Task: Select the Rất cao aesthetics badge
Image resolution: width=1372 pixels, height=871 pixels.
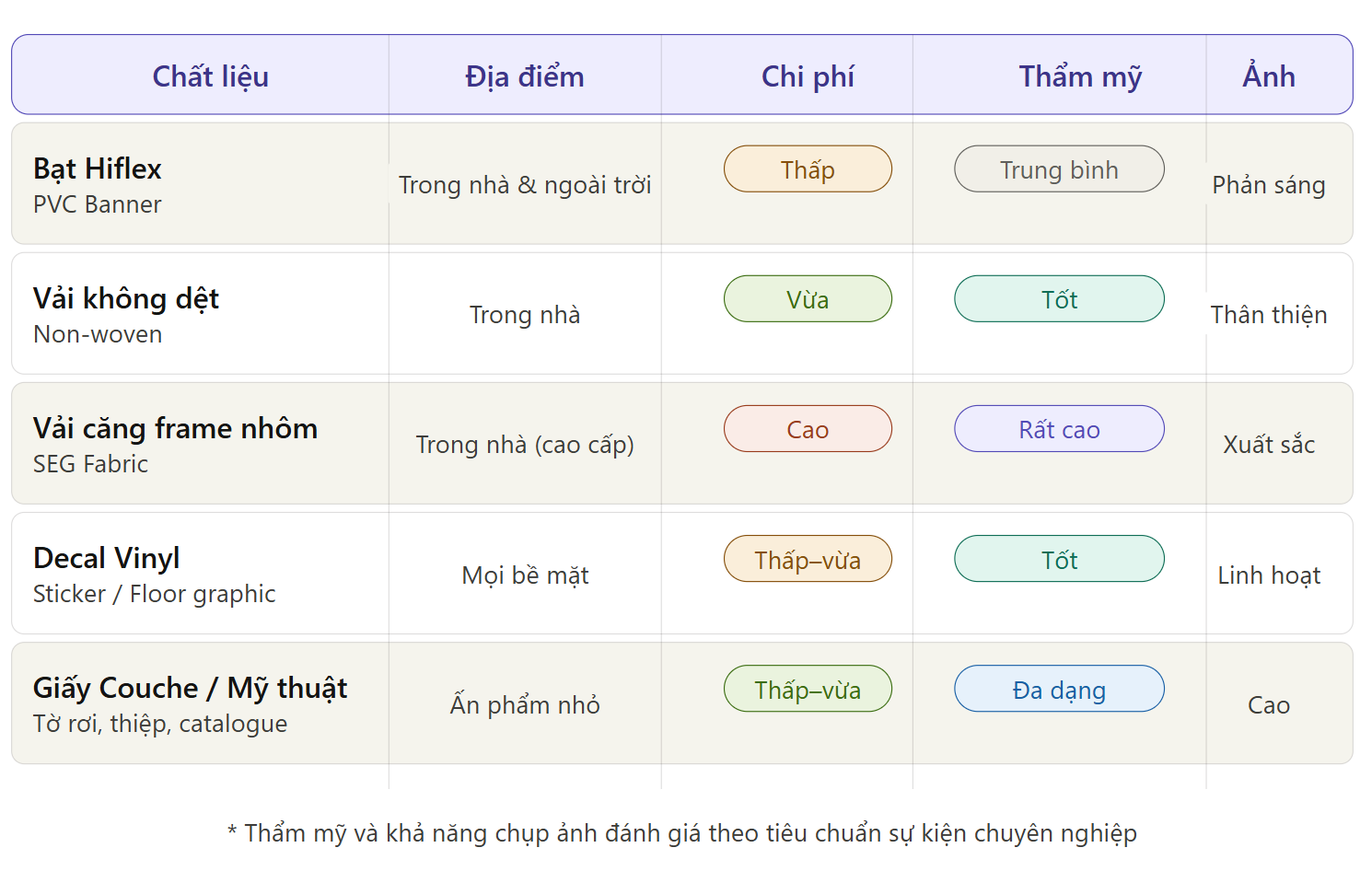Action: [x=1059, y=429]
